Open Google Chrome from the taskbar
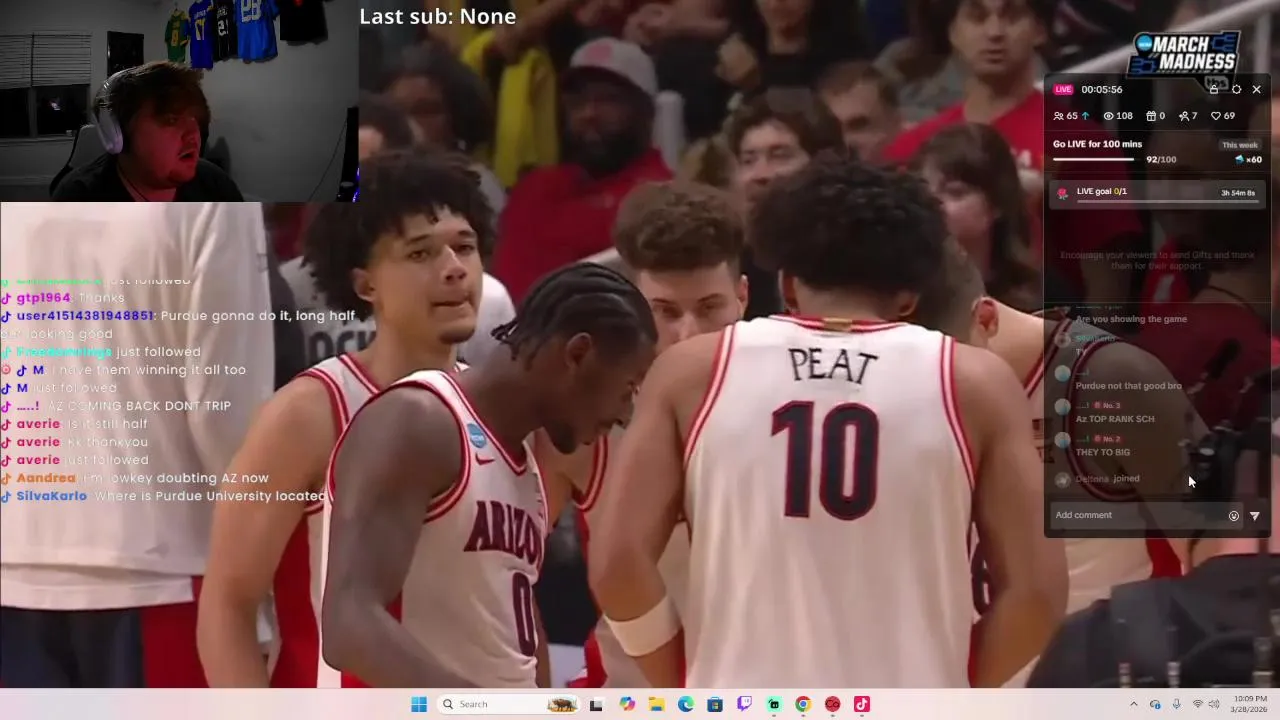This screenshot has height=720, width=1280. 803,704
